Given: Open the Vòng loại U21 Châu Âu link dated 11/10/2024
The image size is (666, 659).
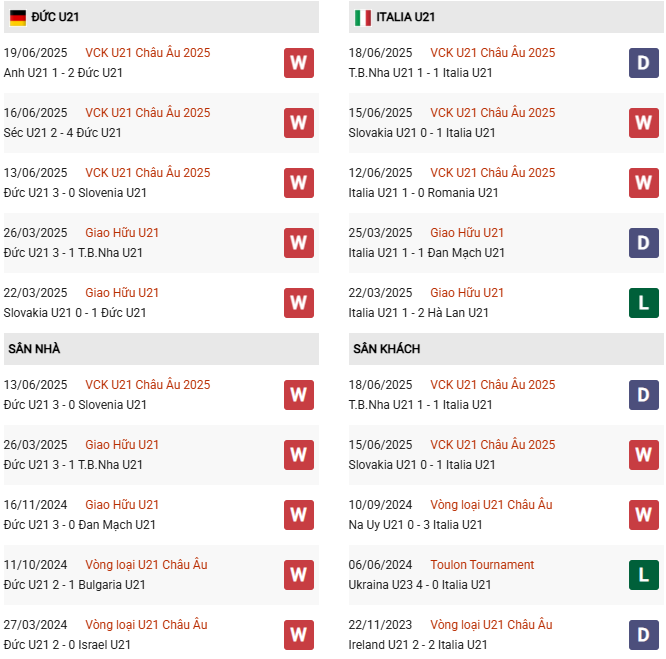Looking at the screenshot, I should point(146,565).
